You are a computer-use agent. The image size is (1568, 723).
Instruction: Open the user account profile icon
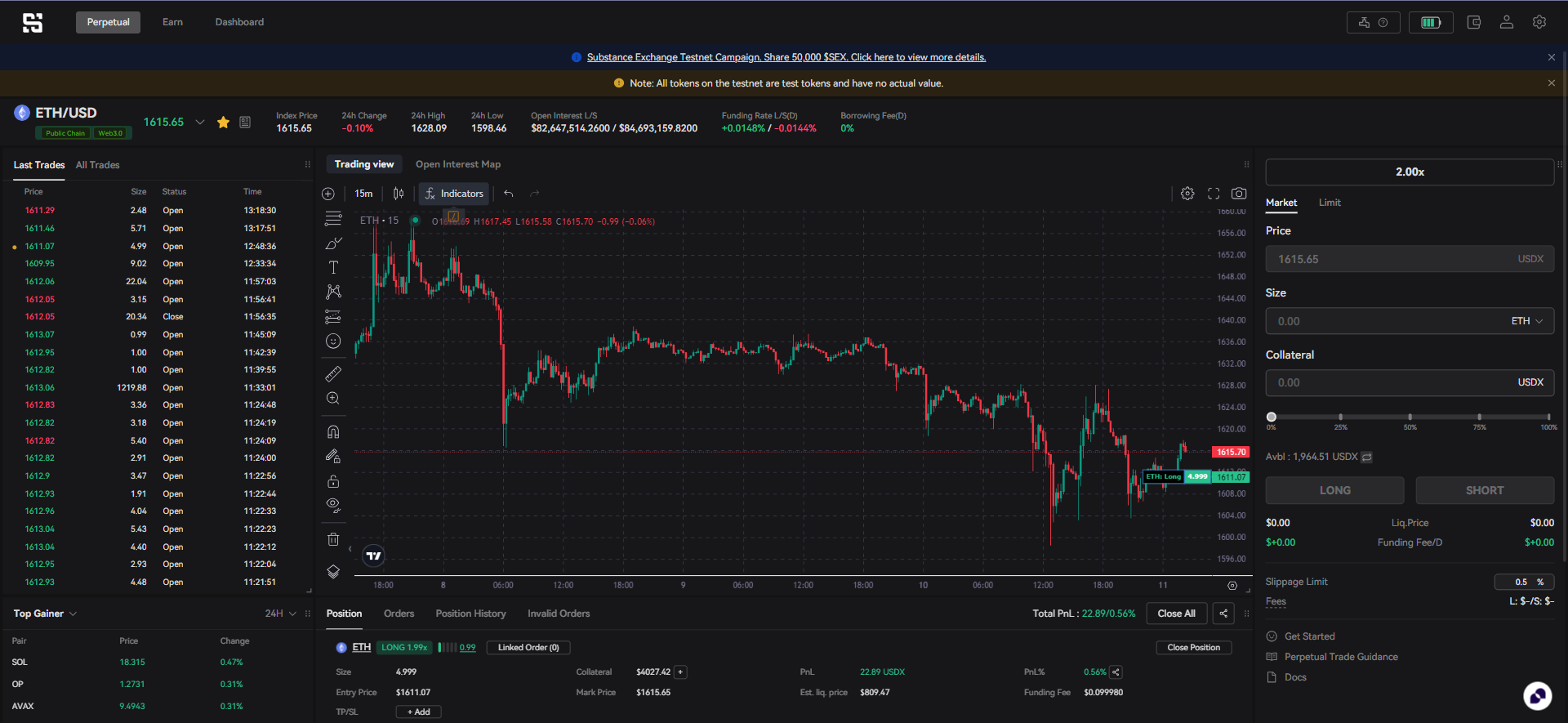1507,22
